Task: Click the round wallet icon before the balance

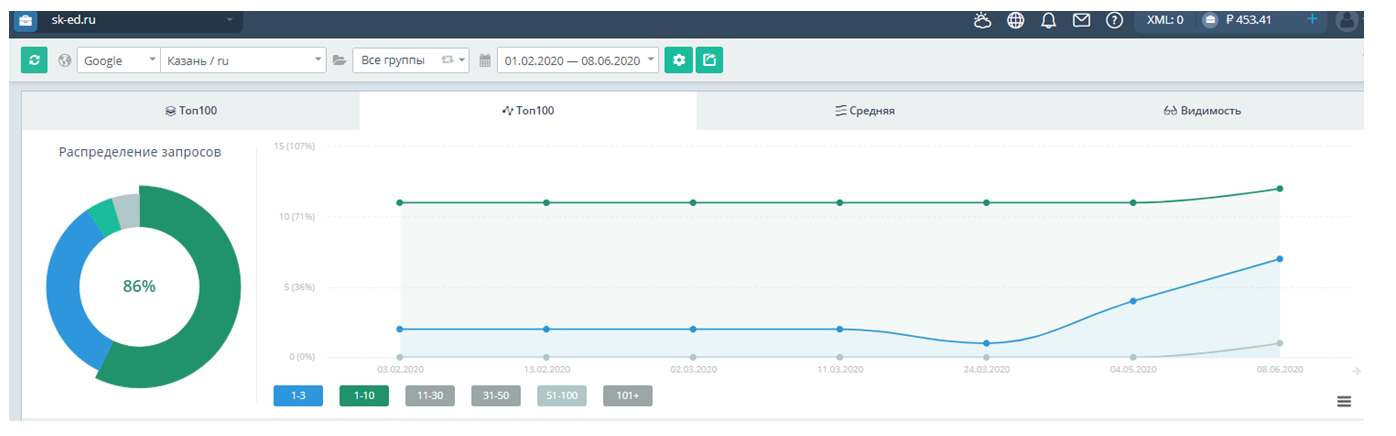Action: 1210,20
